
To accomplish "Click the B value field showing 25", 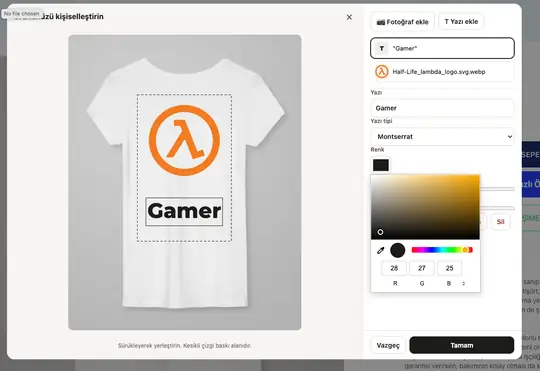I will [449, 268].
